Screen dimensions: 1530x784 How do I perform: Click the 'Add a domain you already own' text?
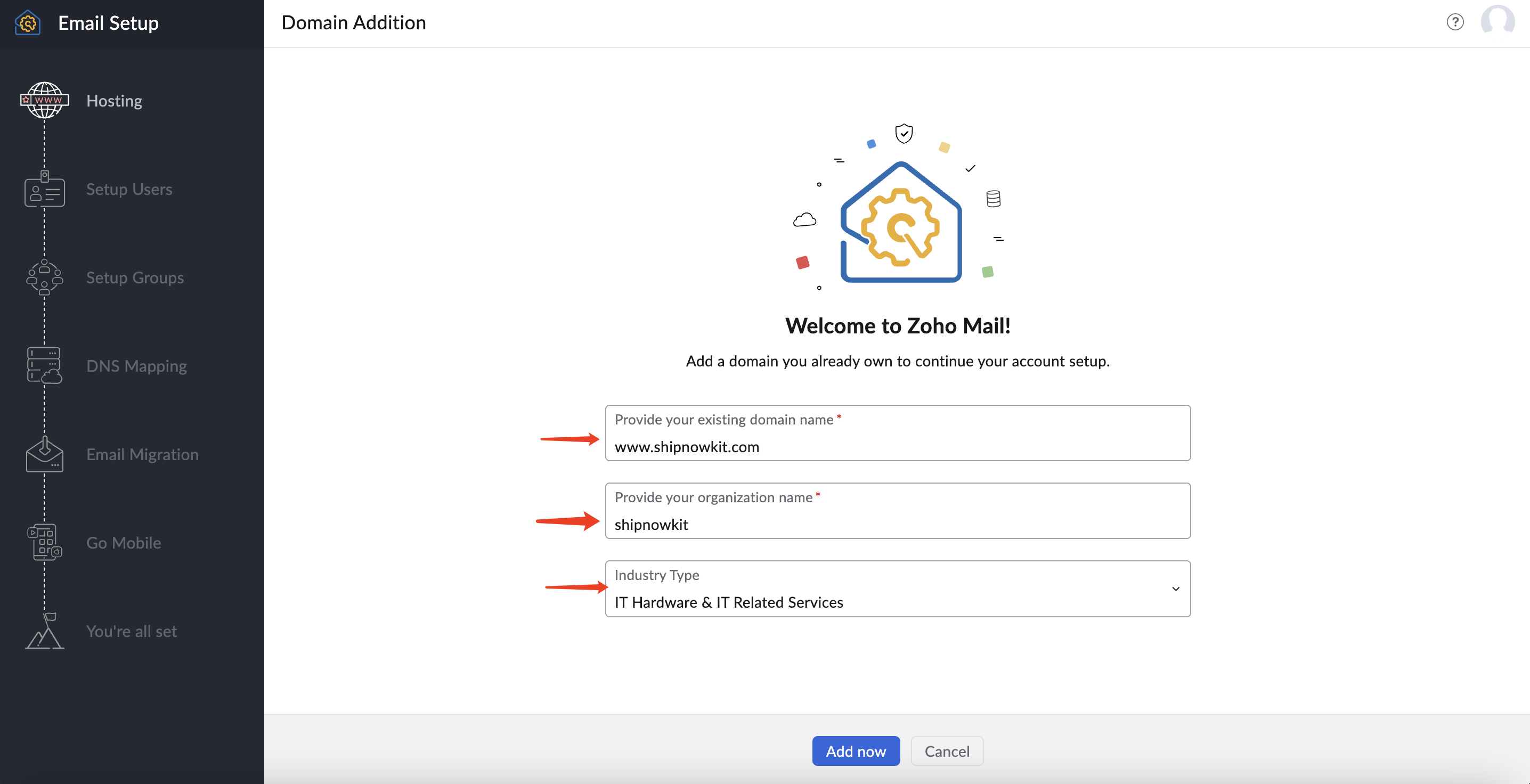coord(898,361)
